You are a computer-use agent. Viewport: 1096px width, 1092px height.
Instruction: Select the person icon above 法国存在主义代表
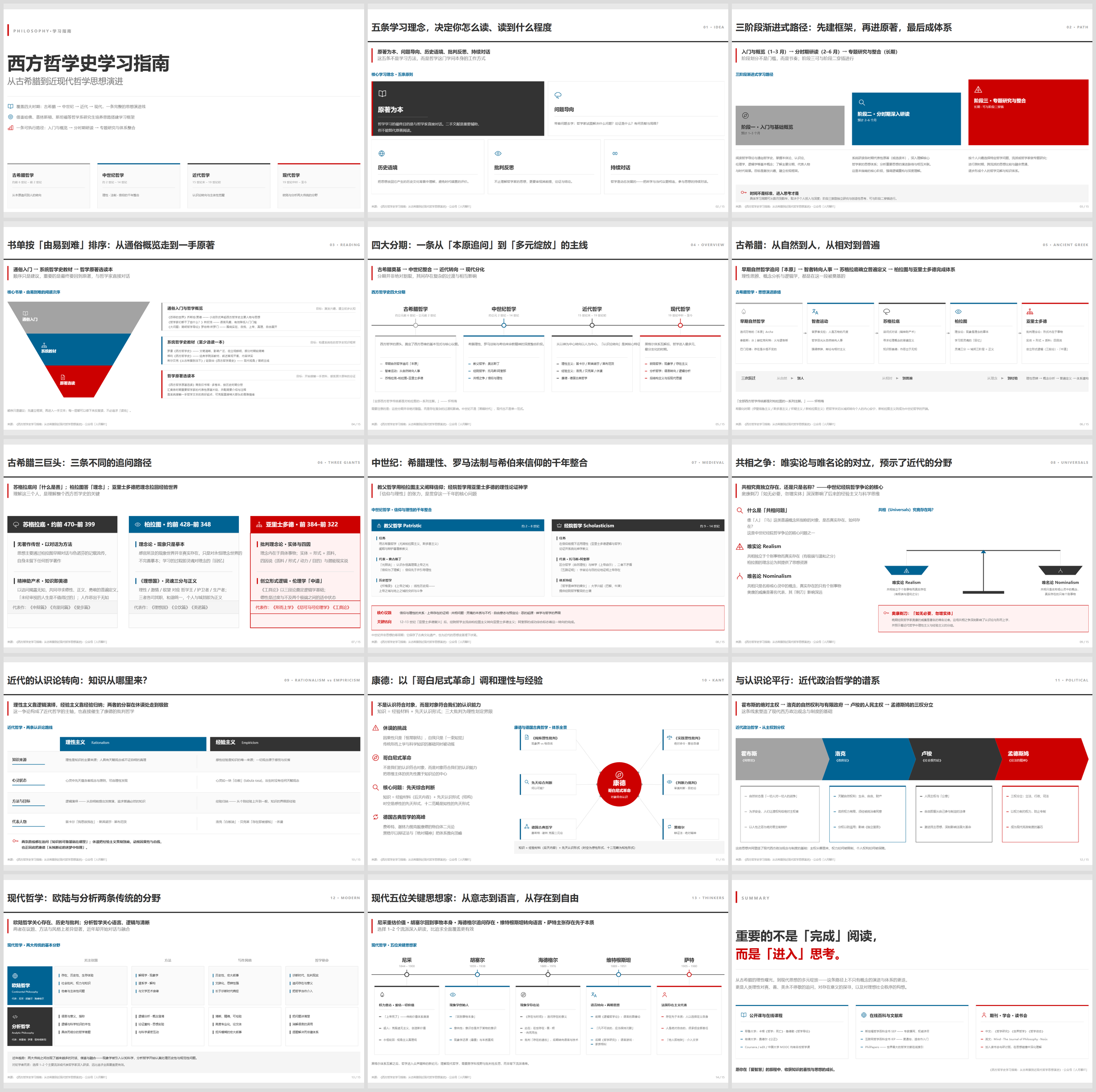(665, 995)
